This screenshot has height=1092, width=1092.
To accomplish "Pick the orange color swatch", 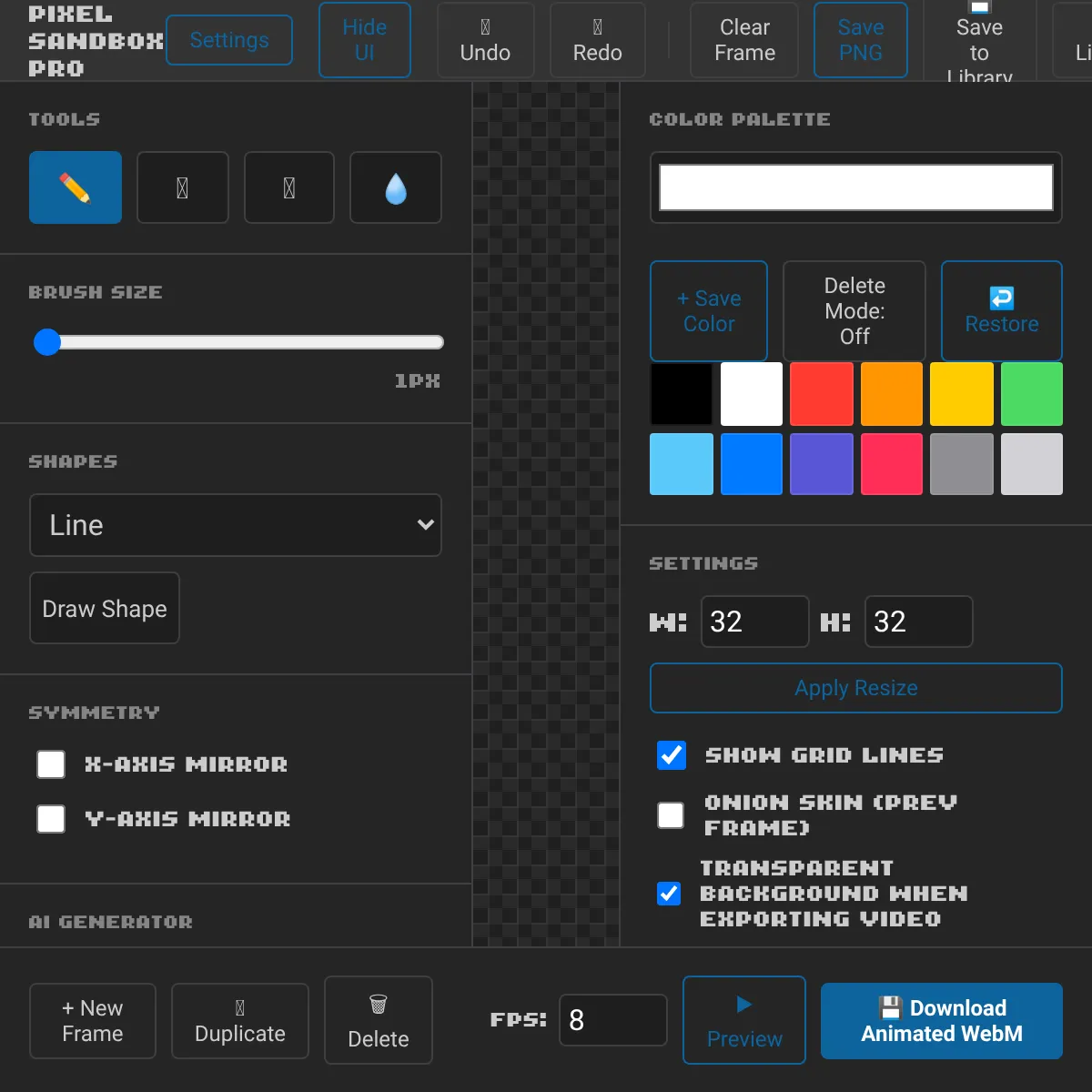I will [892, 394].
